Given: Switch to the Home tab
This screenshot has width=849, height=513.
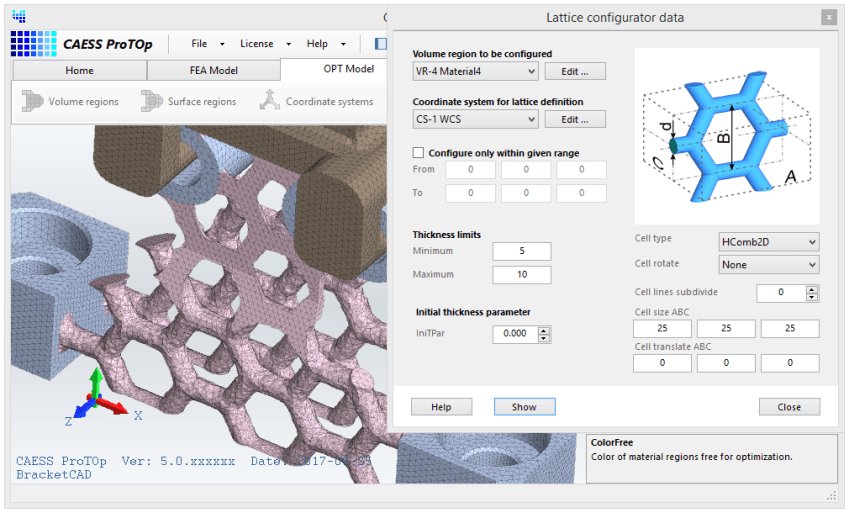Looking at the screenshot, I should click(79, 70).
